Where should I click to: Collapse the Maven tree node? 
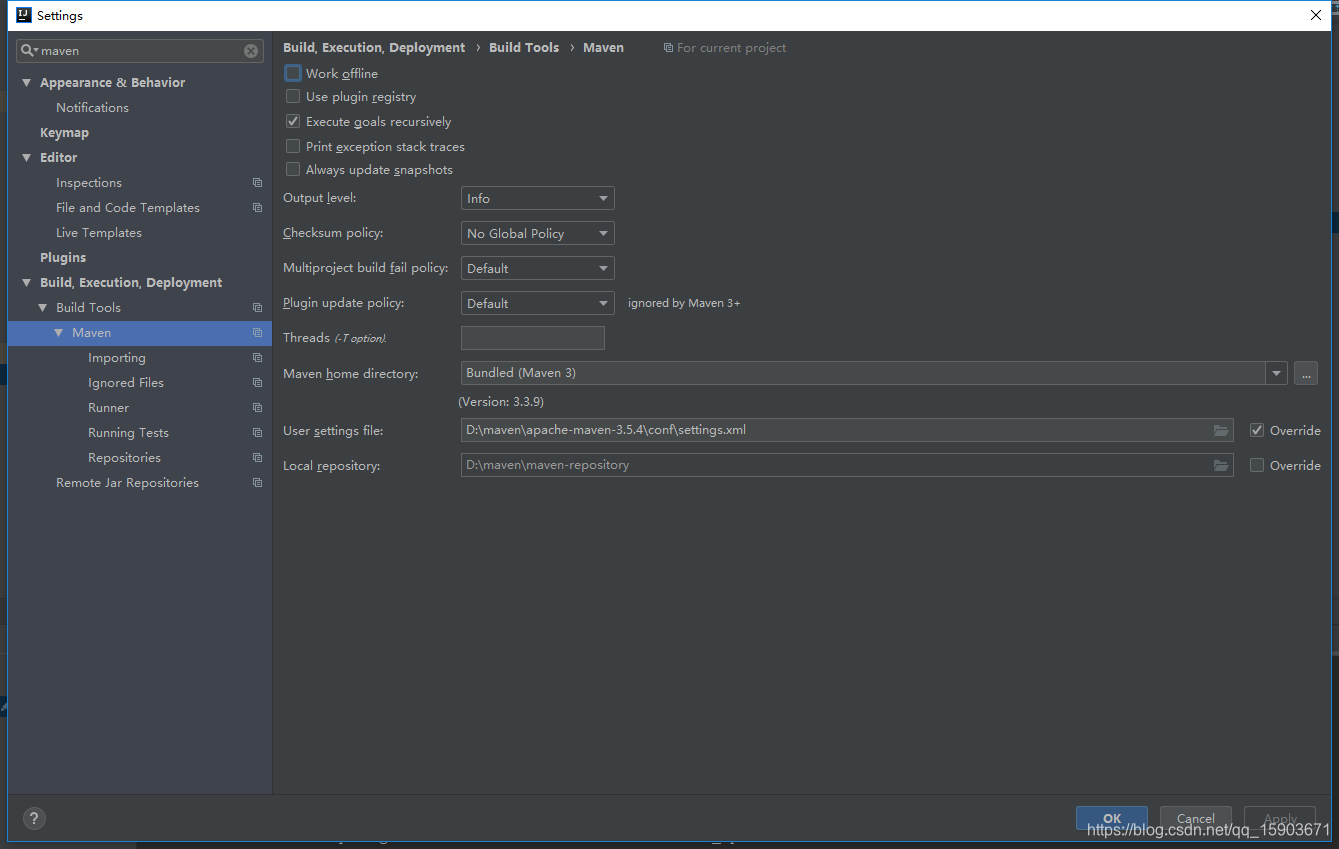point(59,333)
